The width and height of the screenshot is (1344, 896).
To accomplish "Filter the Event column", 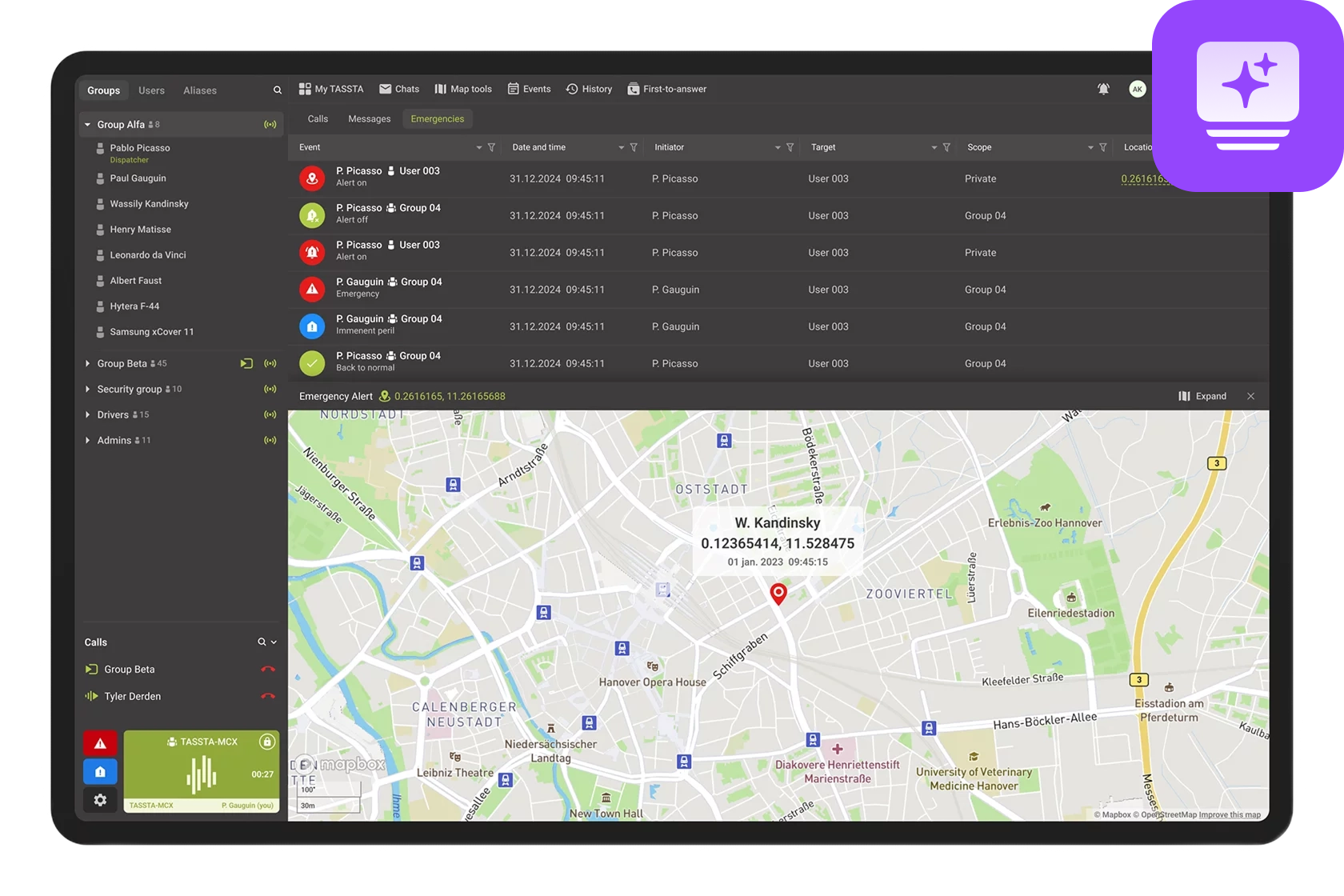I will [491, 147].
